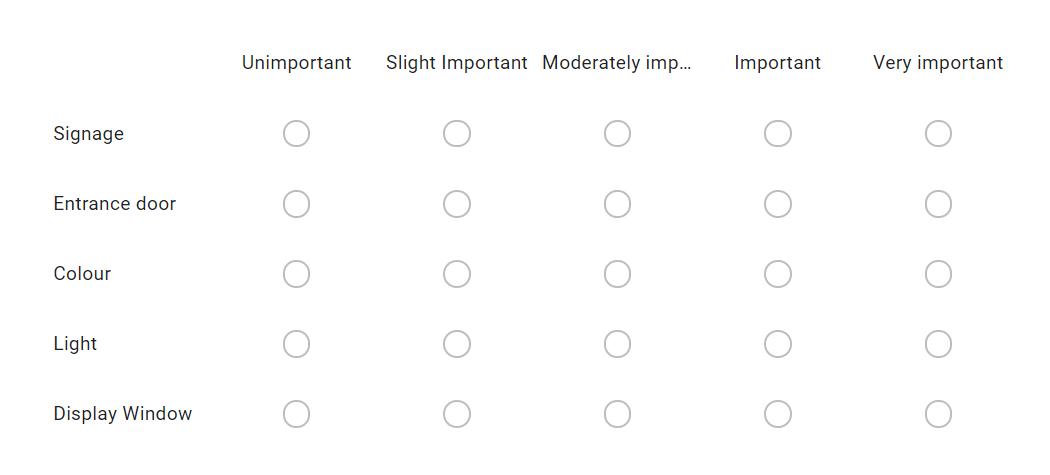Choose Important for Colour row
The height and width of the screenshot is (475, 1050).
coord(778,274)
